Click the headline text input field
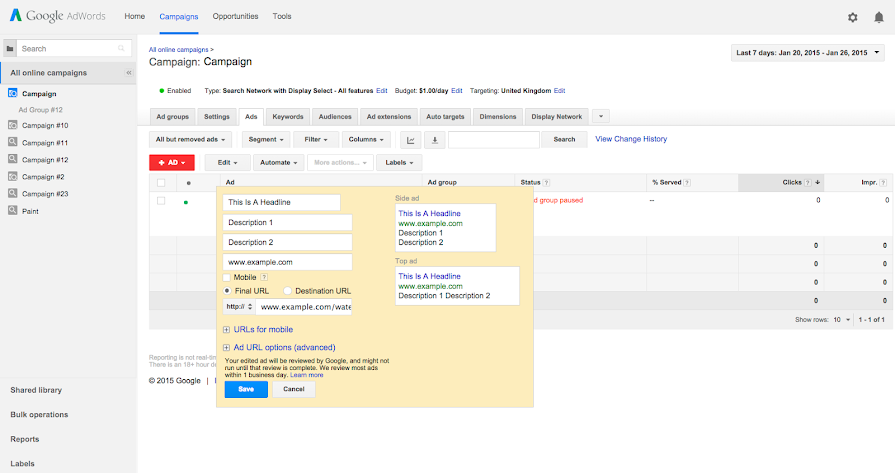The image size is (895, 473). [281, 202]
